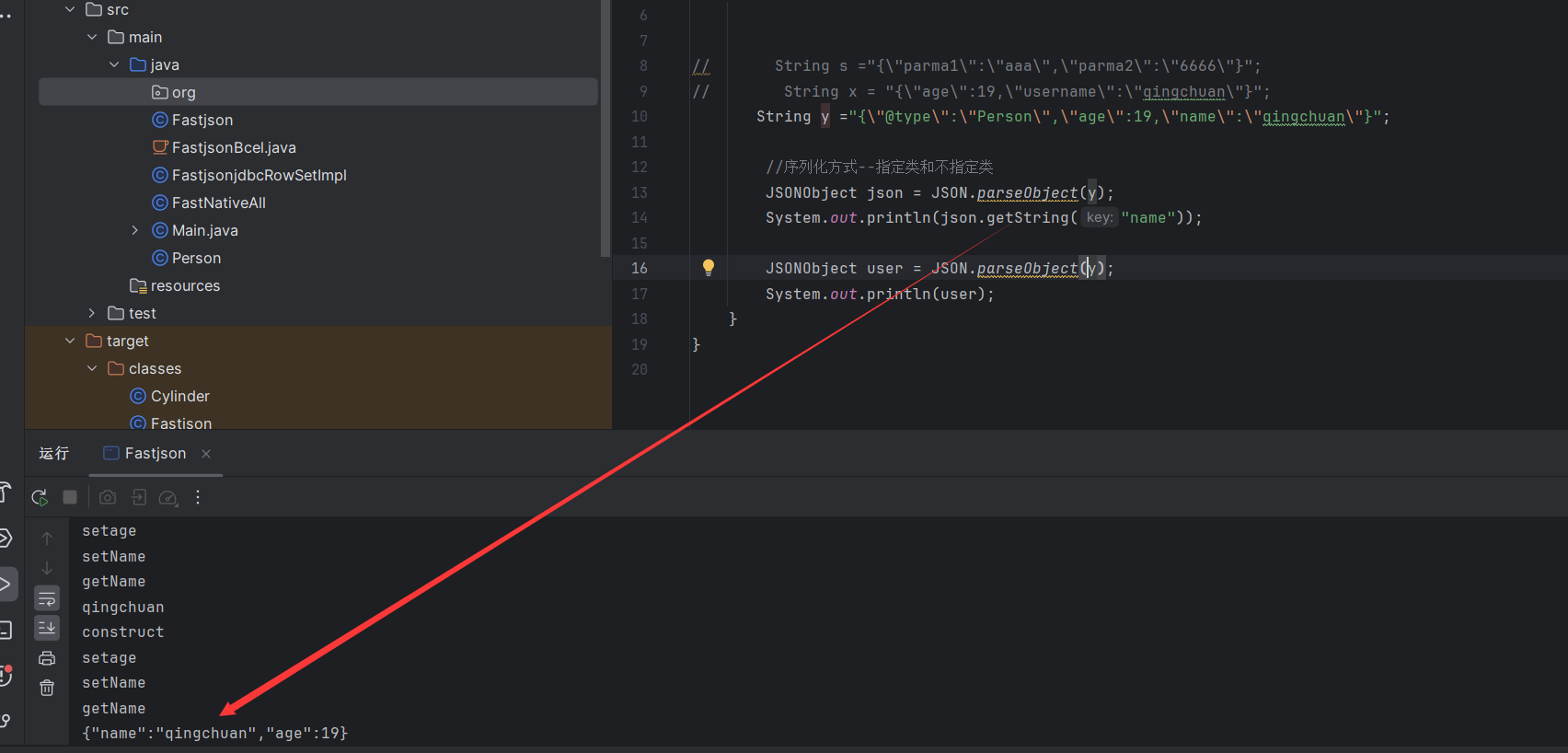Toggle scroll to end of console
Viewport: 1568px width, 753px height.
(47, 628)
